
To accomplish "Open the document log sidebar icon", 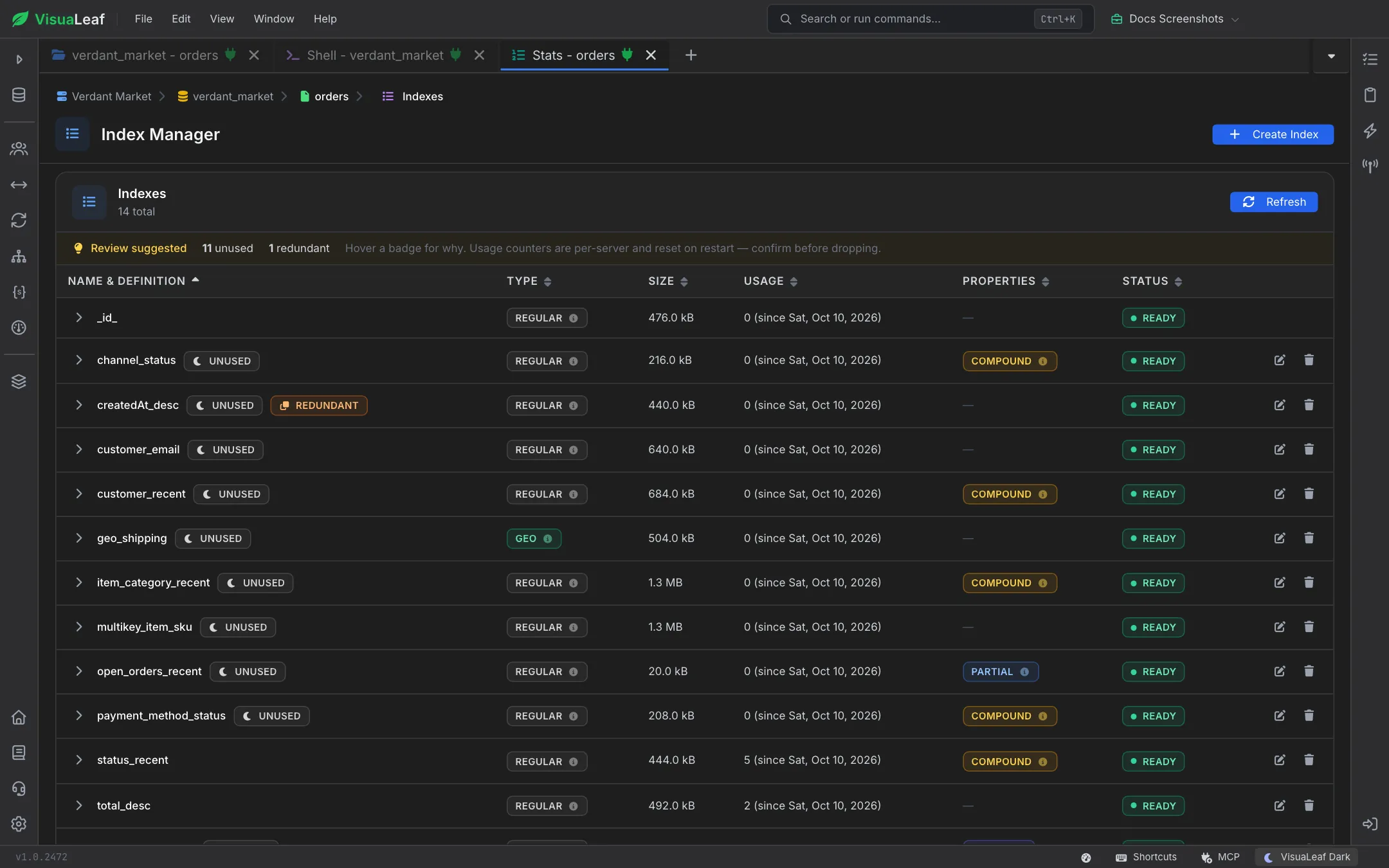I will click(x=19, y=753).
